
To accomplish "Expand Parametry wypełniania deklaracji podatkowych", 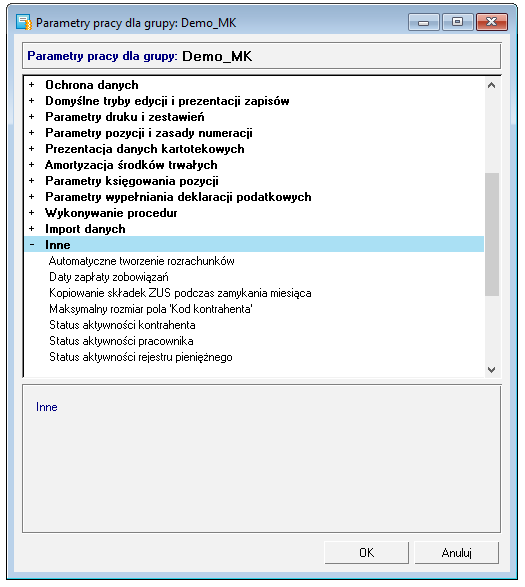I will pos(32,197).
